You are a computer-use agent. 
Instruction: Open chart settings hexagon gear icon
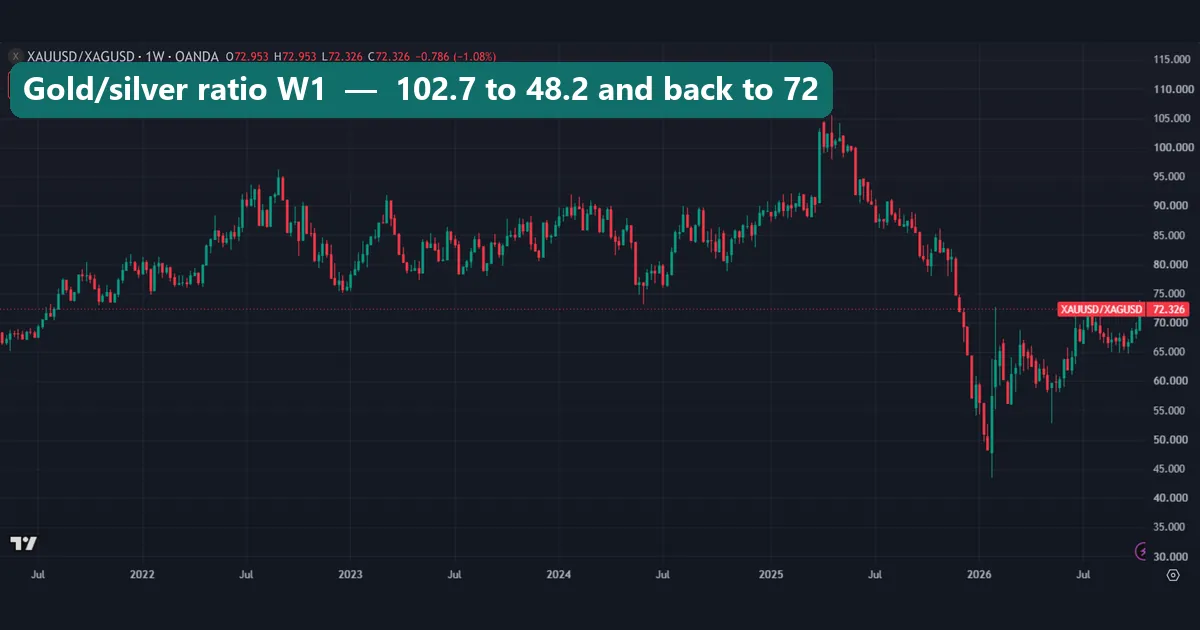click(x=1173, y=575)
